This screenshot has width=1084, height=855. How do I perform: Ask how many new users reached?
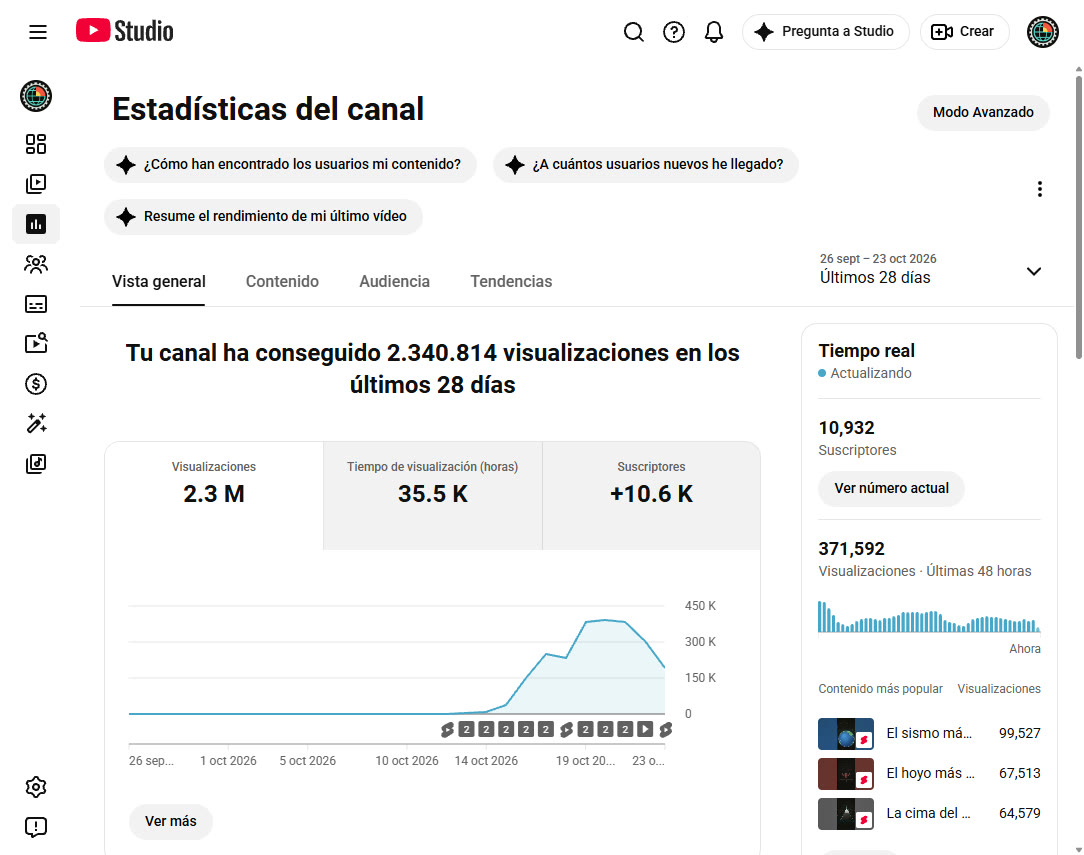click(x=646, y=165)
